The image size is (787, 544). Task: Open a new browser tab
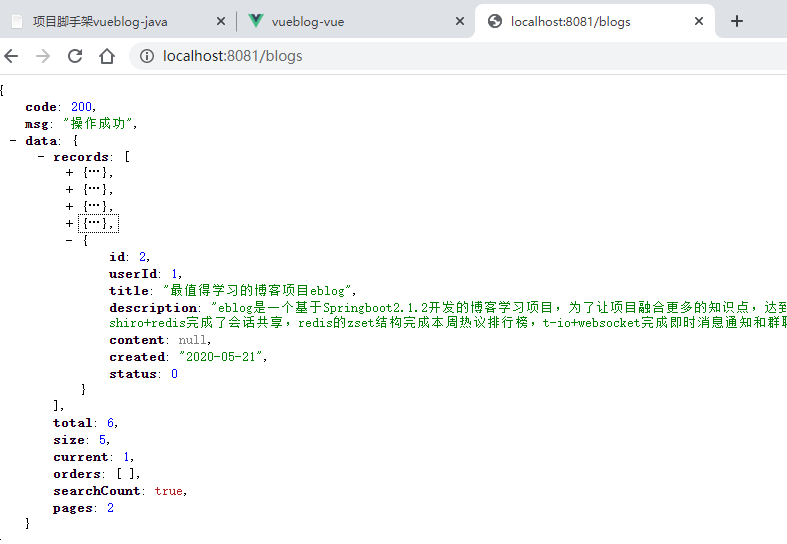click(737, 21)
